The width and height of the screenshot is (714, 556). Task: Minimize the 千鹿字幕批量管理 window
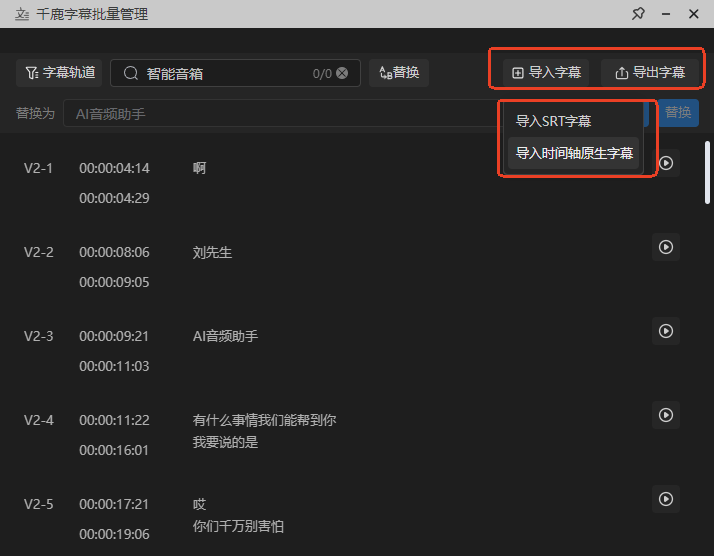(666, 14)
